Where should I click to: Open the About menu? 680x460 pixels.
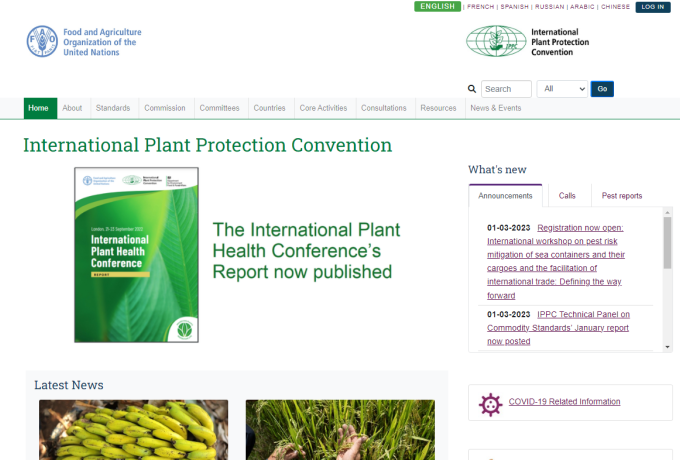(x=72, y=108)
